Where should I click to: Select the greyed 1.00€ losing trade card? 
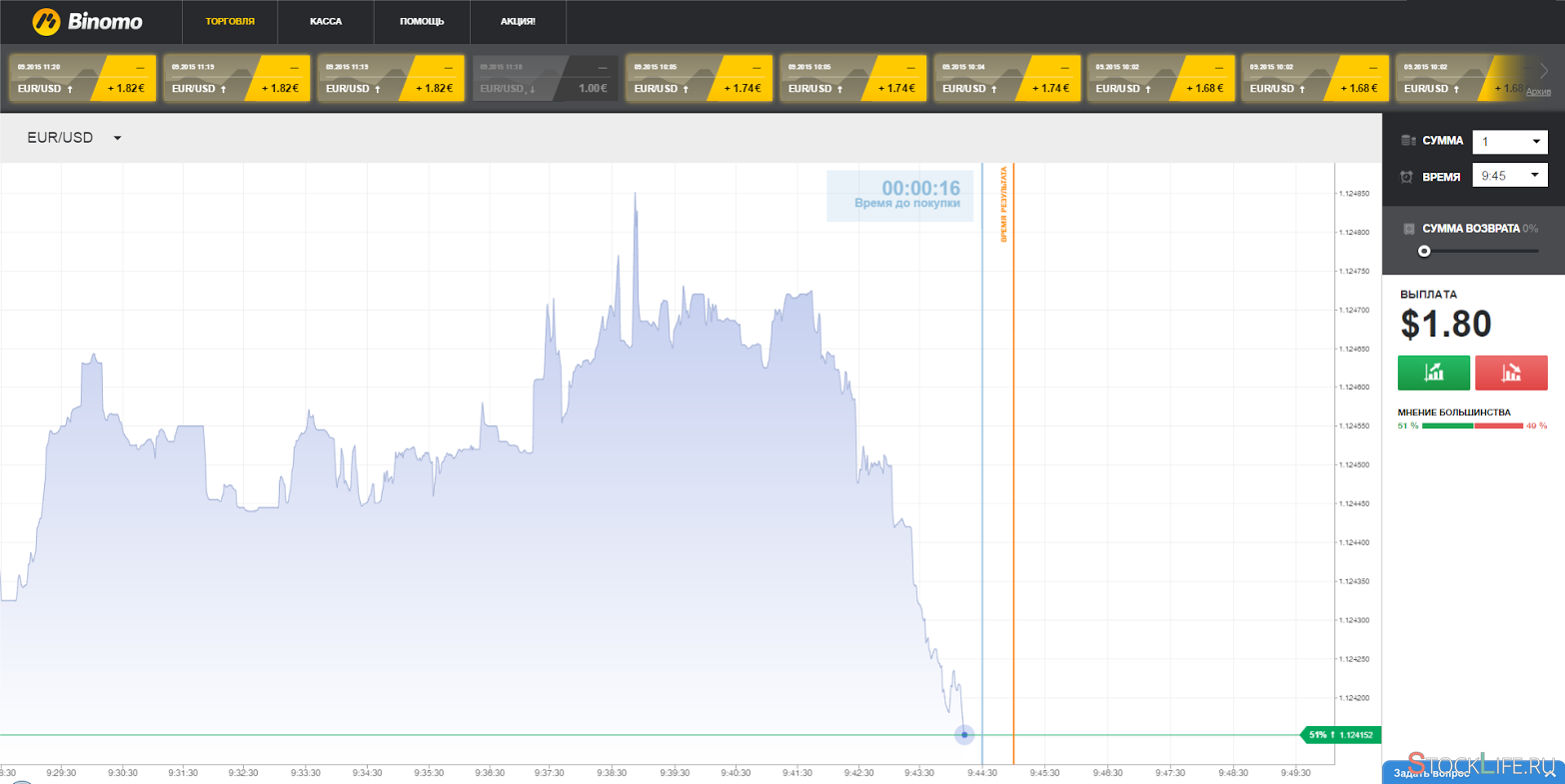tap(545, 78)
